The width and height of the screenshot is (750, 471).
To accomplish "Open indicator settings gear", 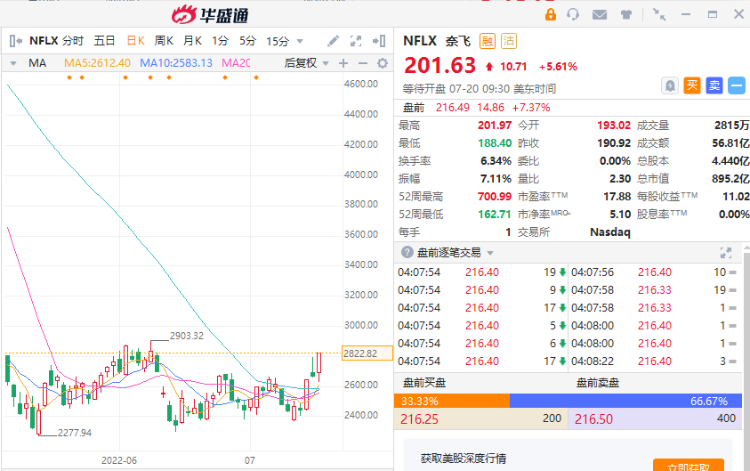I will (x=382, y=63).
